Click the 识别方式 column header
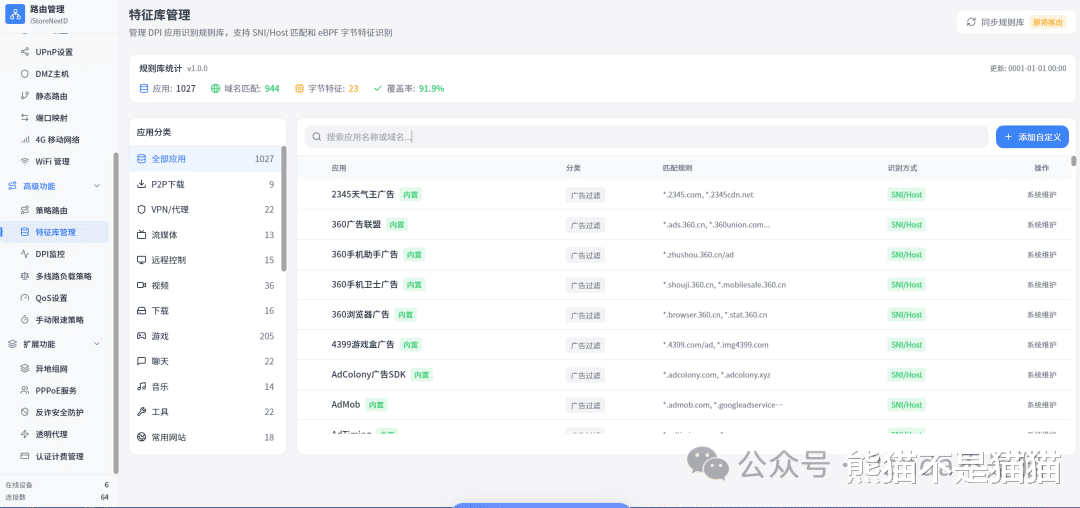Image resolution: width=1080 pixels, height=508 pixels. click(x=902, y=168)
